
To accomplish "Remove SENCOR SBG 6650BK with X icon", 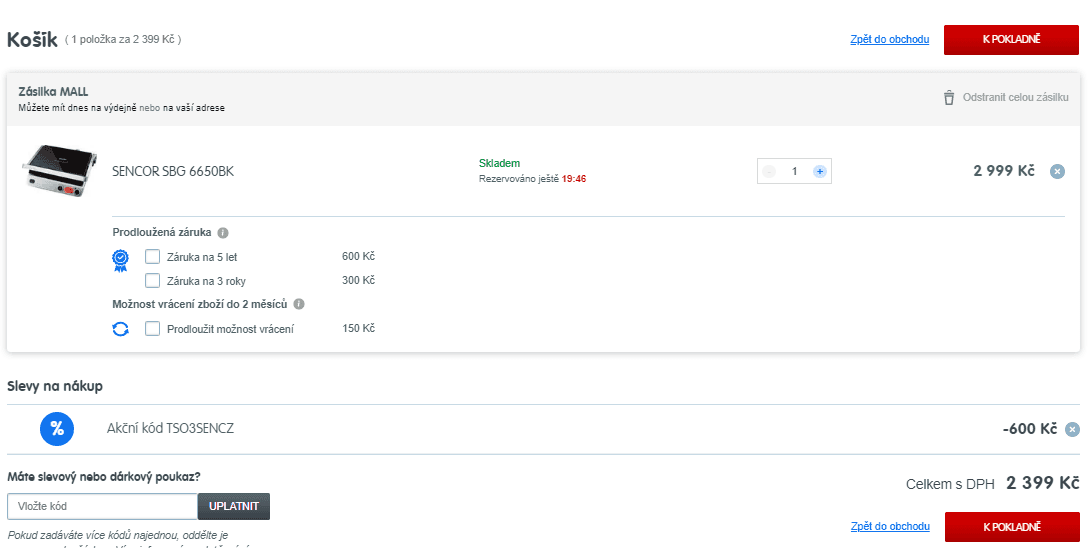I will tap(1057, 172).
